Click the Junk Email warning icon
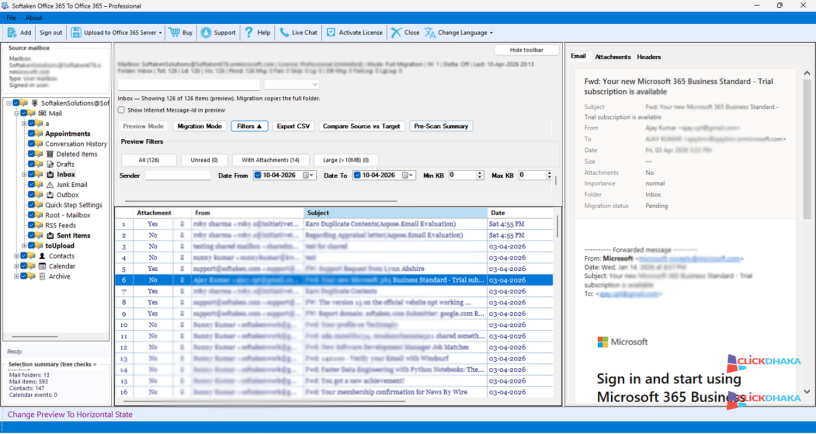The image size is (816, 434). (50, 185)
